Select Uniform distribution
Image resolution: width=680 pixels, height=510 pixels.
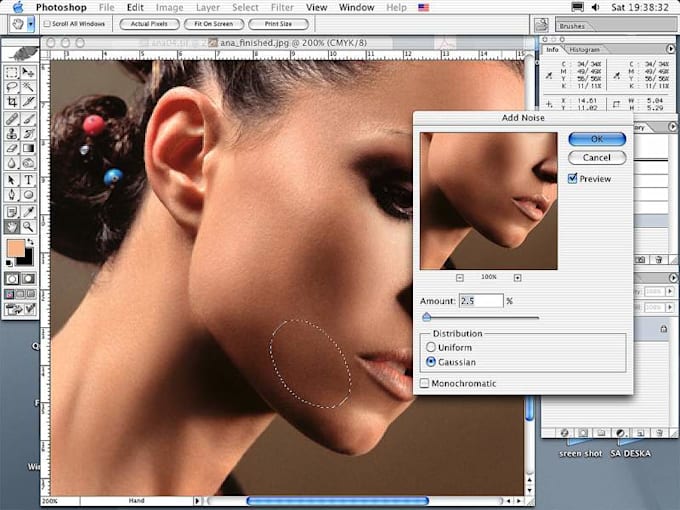[x=431, y=347]
